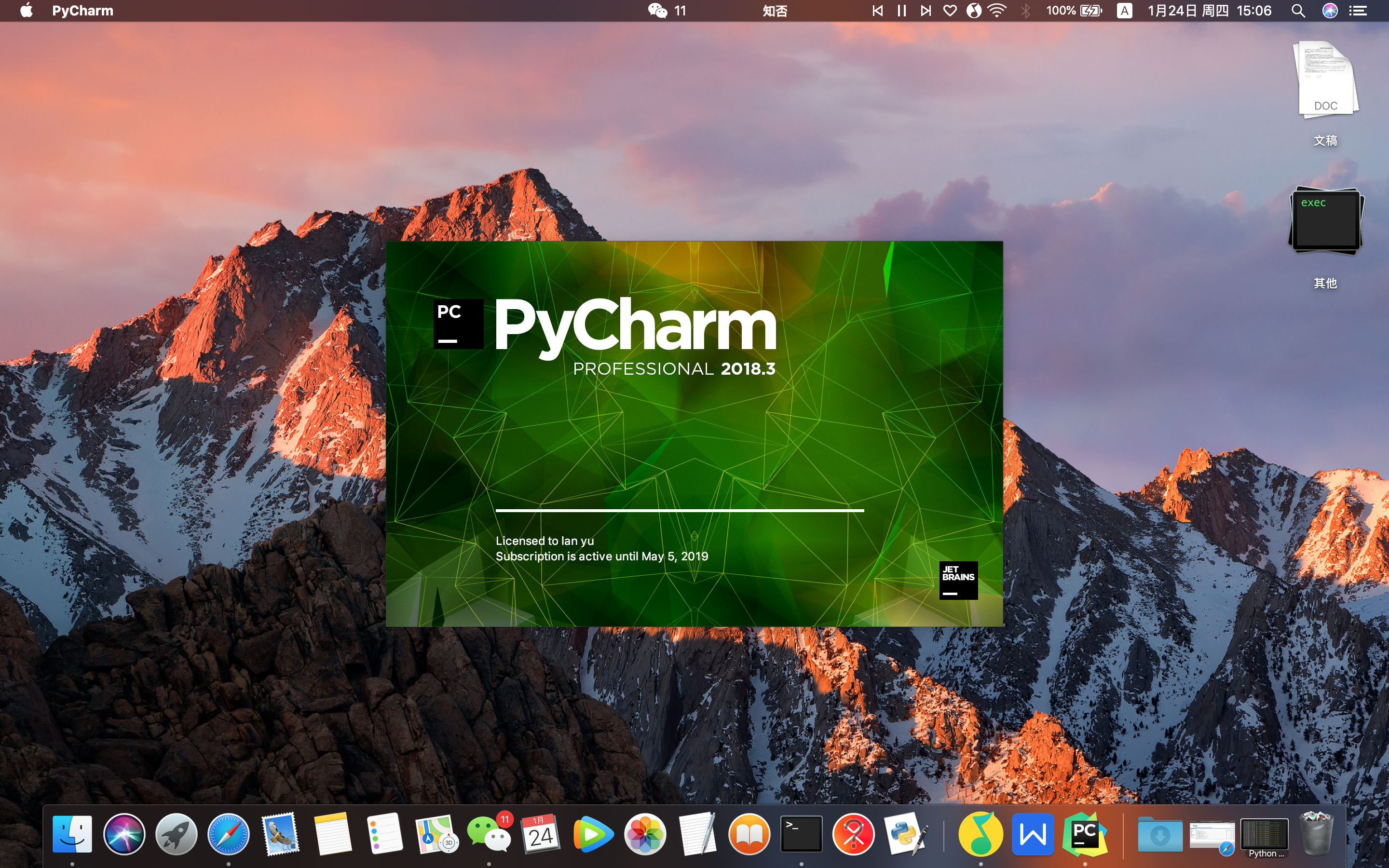This screenshot has height=868, width=1389.
Task: Open Python IDLE icon in dock
Action: [x=906, y=834]
